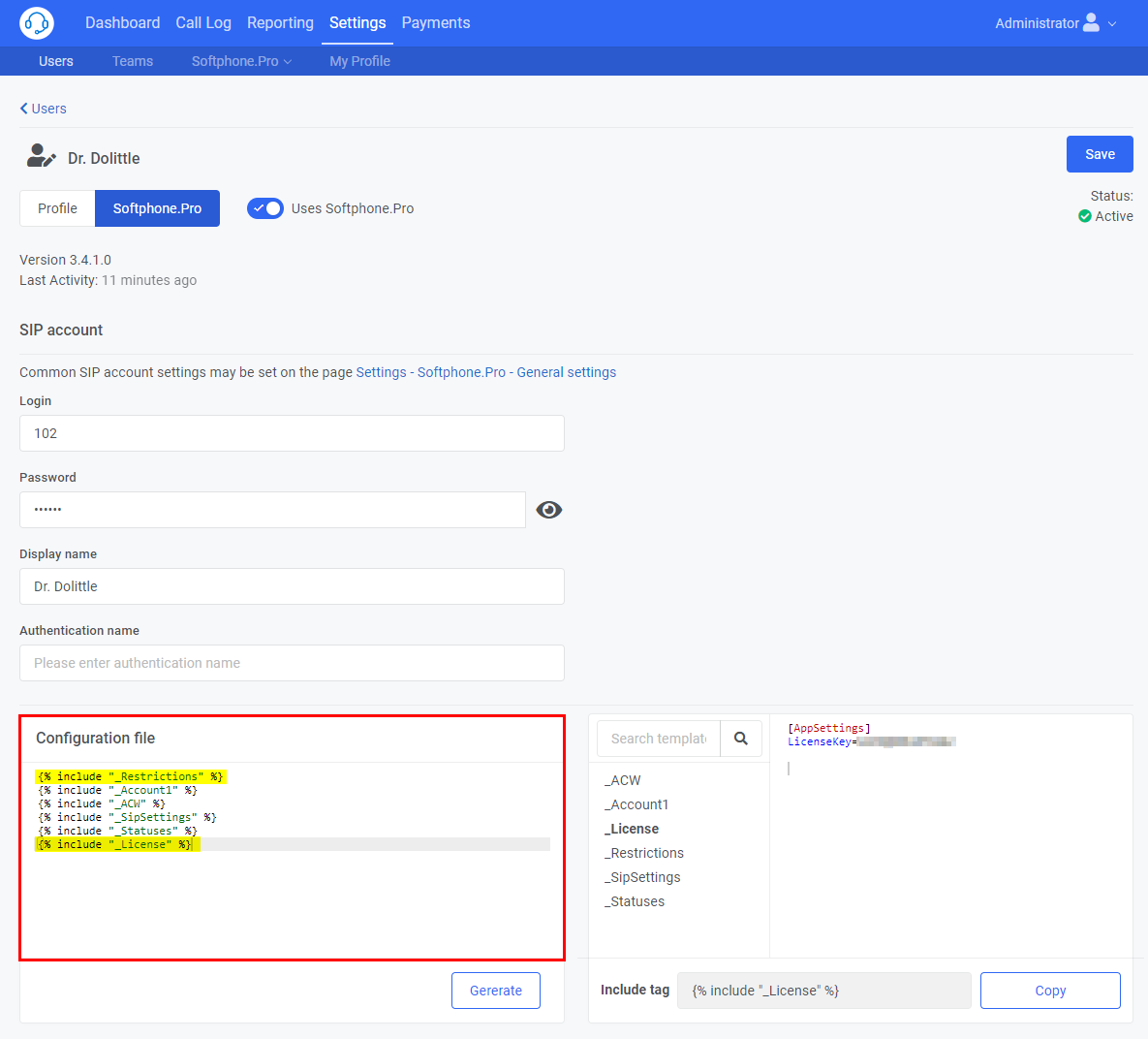Go to the Users subtab
The image size is (1148, 1039).
(55, 62)
